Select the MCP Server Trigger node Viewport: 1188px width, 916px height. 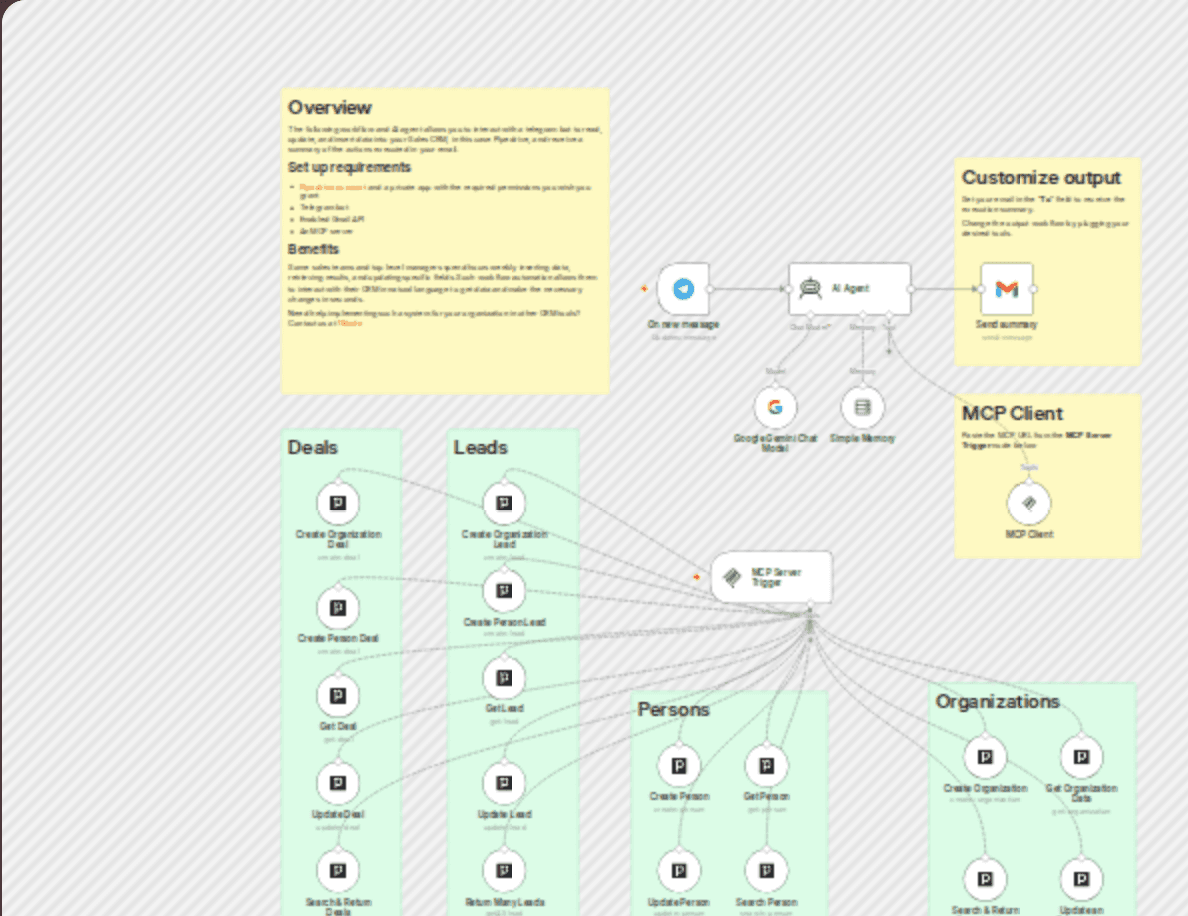[x=771, y=577]
